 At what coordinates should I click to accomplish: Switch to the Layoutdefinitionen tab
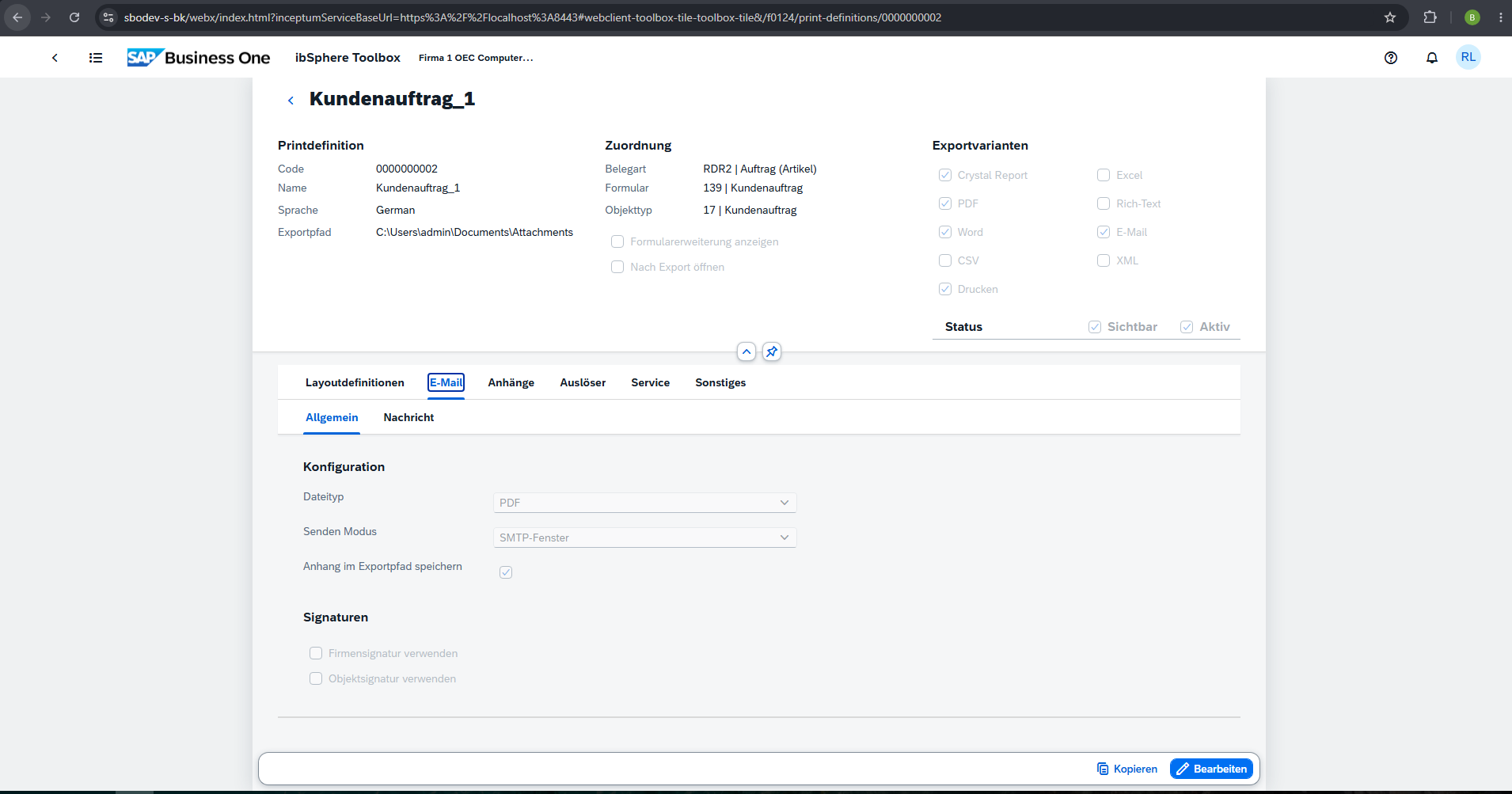(x=355, y=382)
